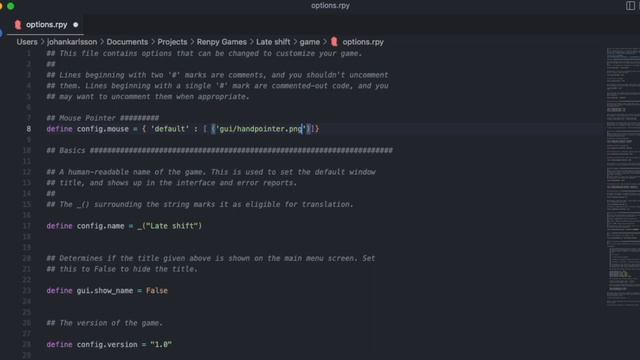Click comment about _() surrounding the string
This screenshot has width=640, height=360.
pyautogui.click(x=200, y=204)
